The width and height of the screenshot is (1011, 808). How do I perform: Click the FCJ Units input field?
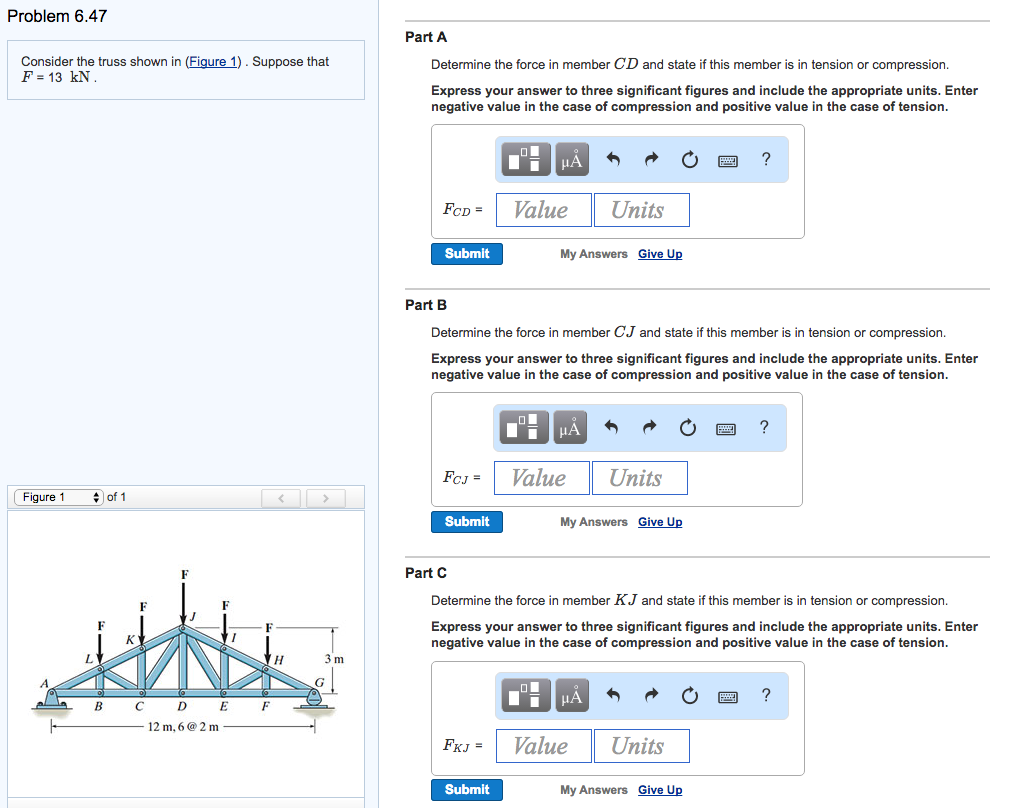pos(640,478)
